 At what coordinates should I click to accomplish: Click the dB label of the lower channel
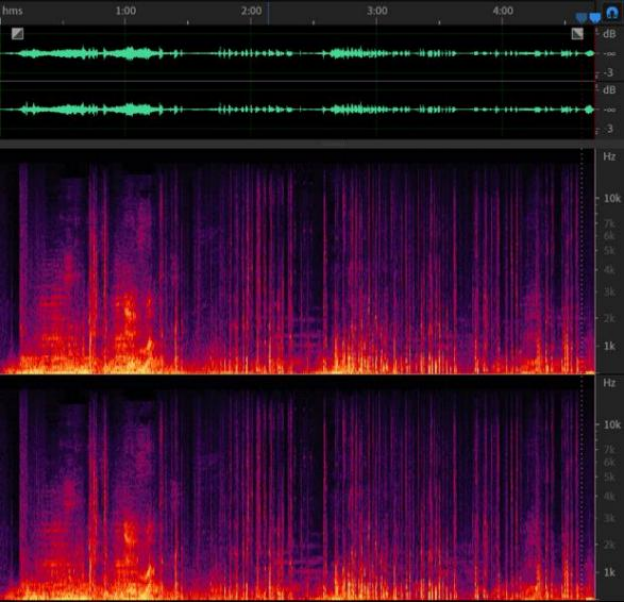(609, 89)
